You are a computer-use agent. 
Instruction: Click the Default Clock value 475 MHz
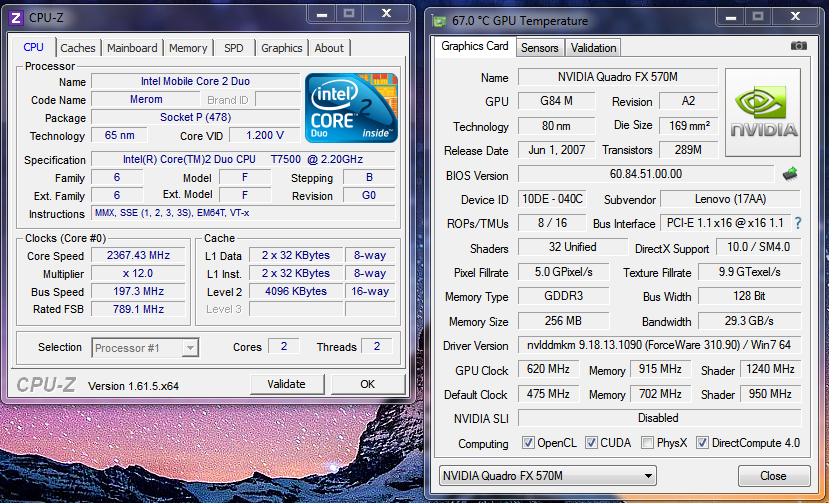[x=548, y=394]
